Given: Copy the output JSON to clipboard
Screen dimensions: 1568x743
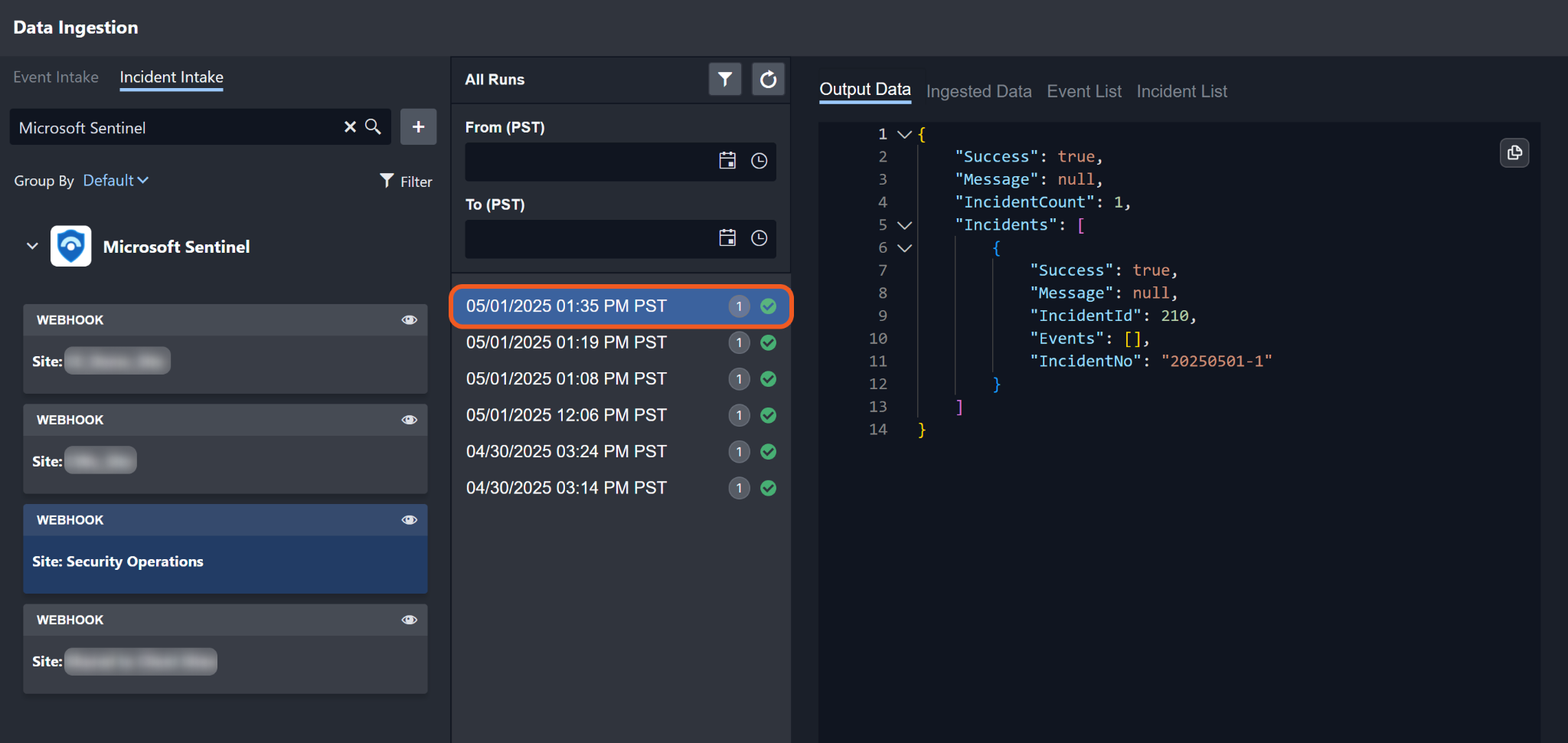Looking at the screenshot, I should (x=1514, y=153).
